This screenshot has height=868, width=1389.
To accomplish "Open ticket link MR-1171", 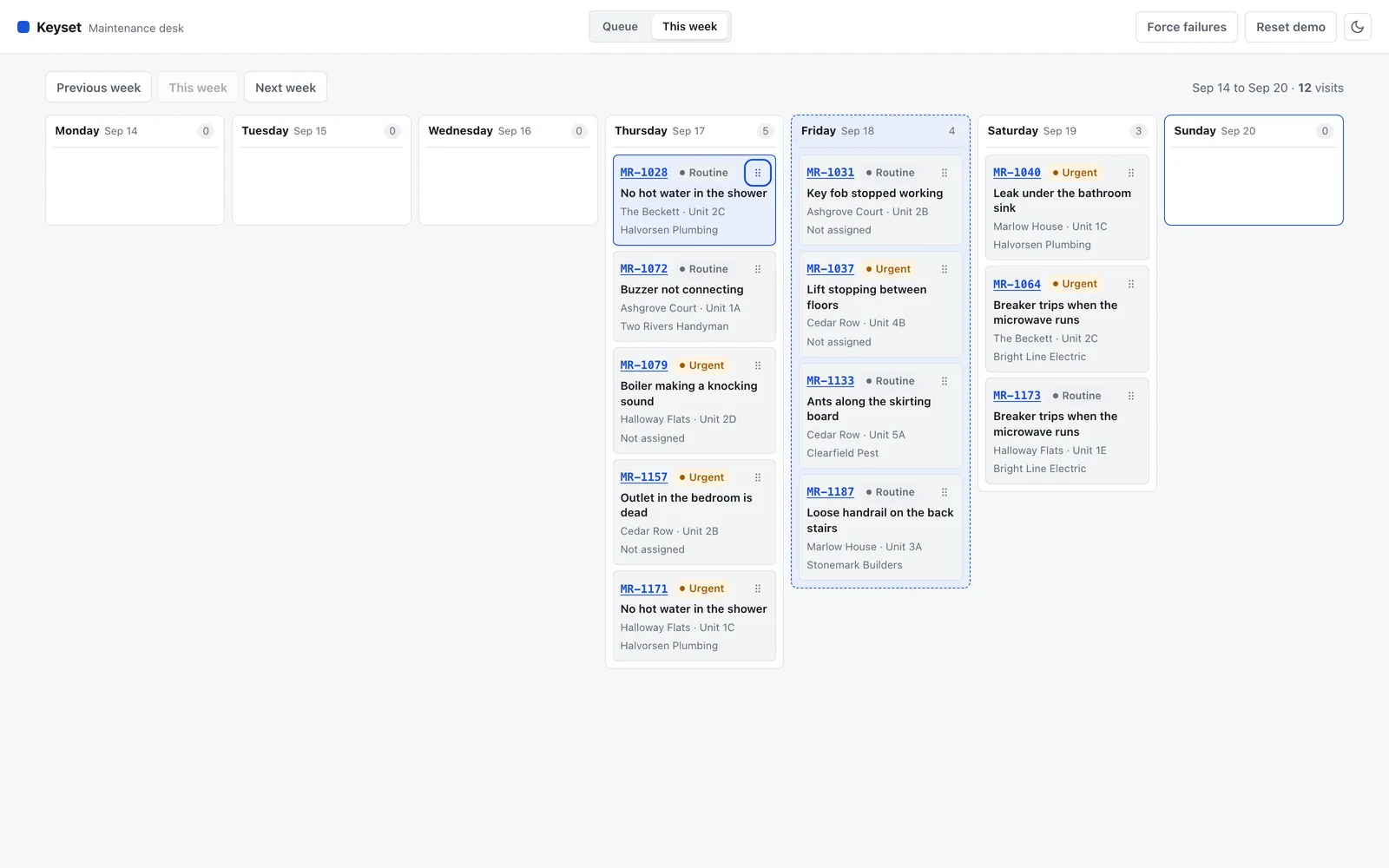I will pyautogui.click(x=643, y=589).
